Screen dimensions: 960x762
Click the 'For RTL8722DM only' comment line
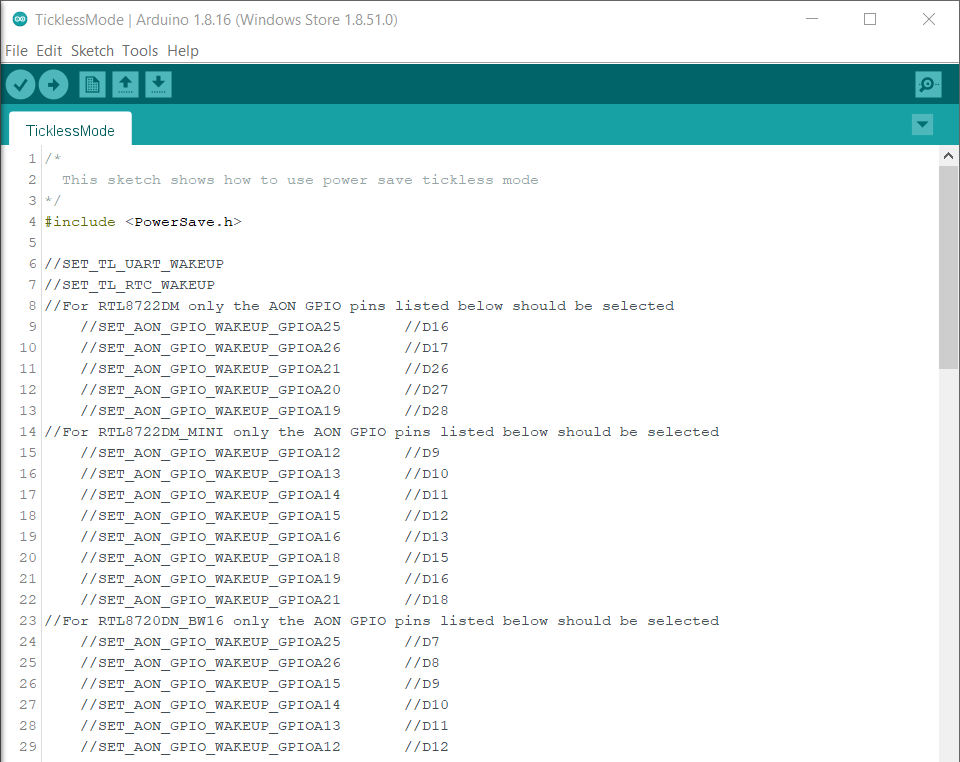pos(359,306)
